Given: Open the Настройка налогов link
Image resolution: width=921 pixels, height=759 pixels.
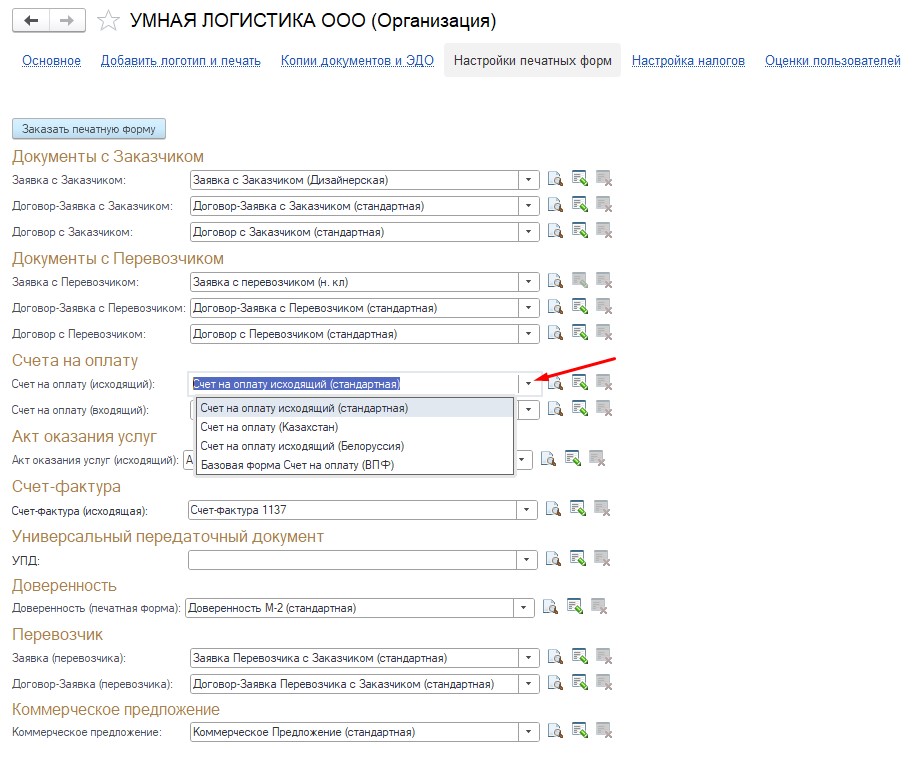Looking at the screenshot, I should click(x=688, y=61).
